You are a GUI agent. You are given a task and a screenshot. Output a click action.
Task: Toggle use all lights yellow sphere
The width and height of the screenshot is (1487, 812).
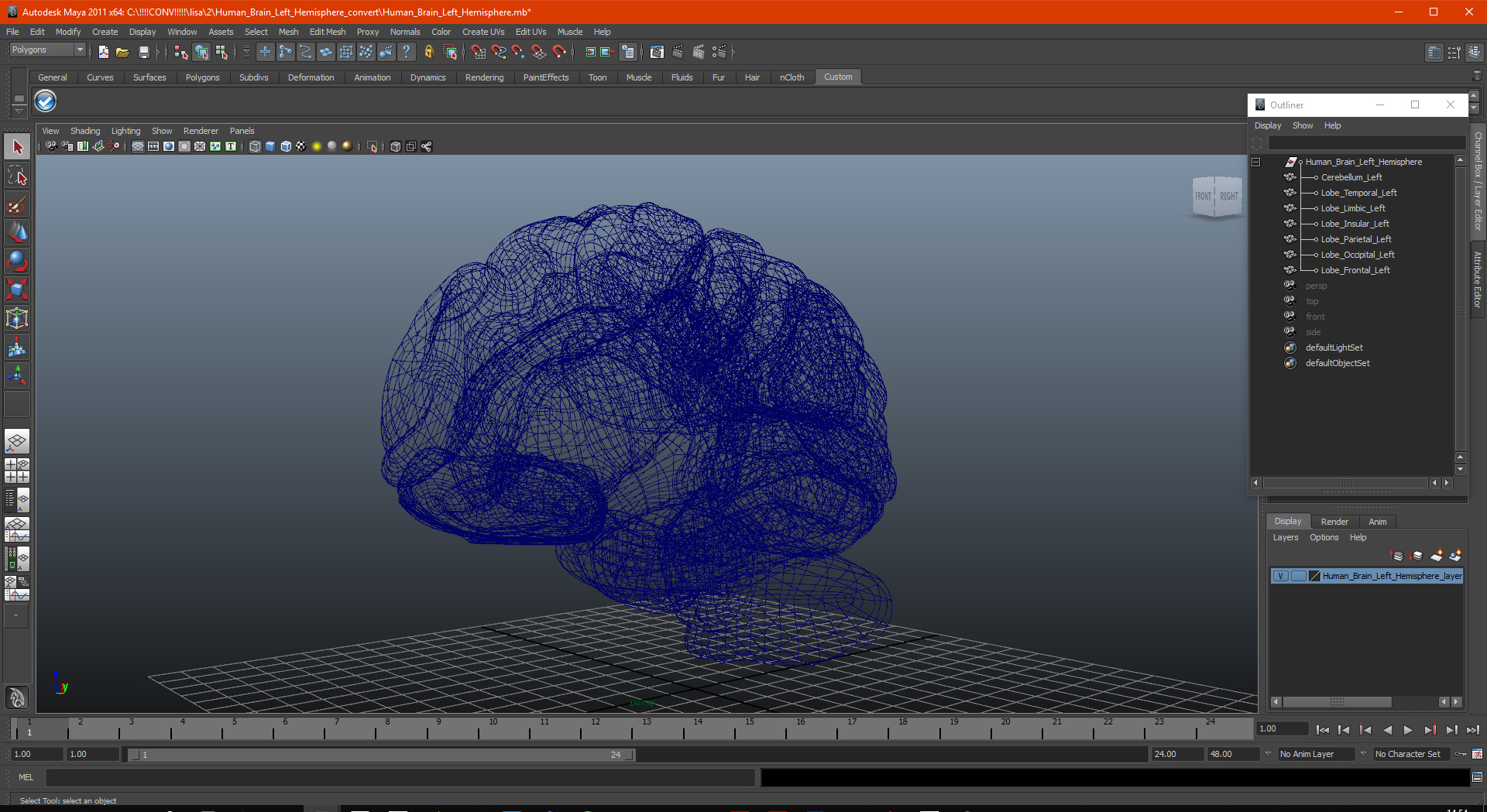click(x=317, y=146)
